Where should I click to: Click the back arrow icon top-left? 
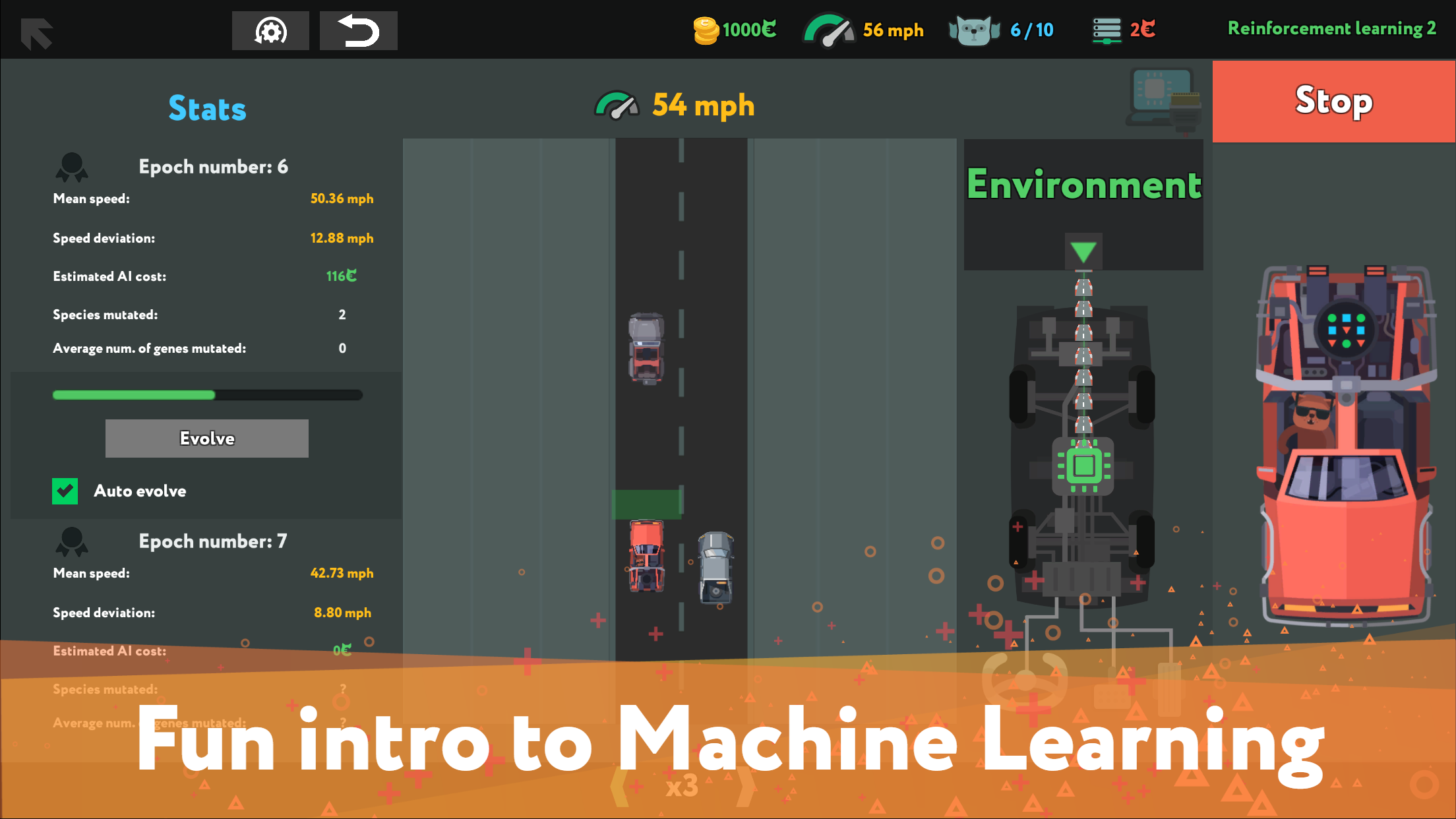[36, 33]
